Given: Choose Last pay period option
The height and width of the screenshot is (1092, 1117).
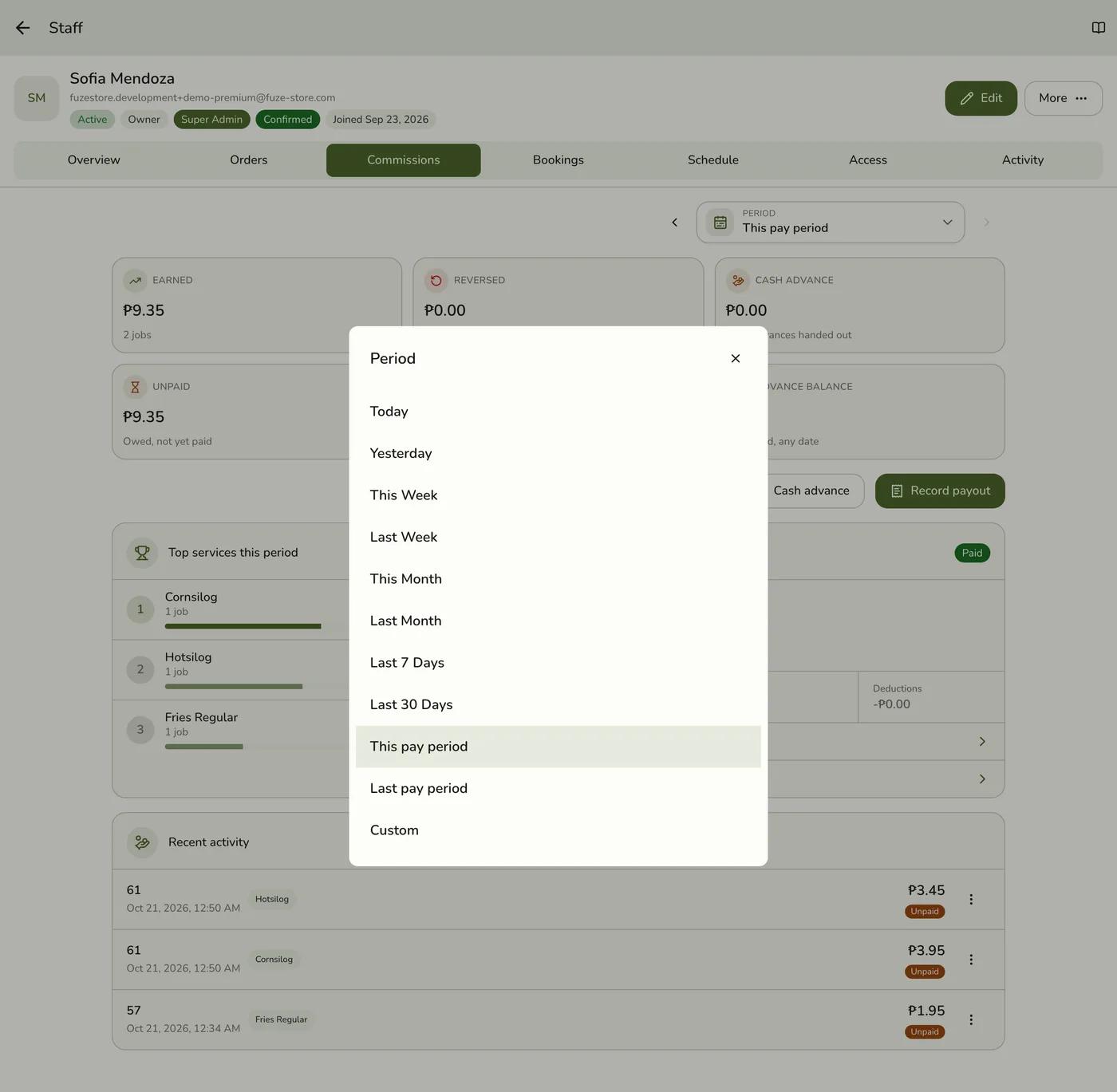Looking at the screenshot, I should pos(558,788).
